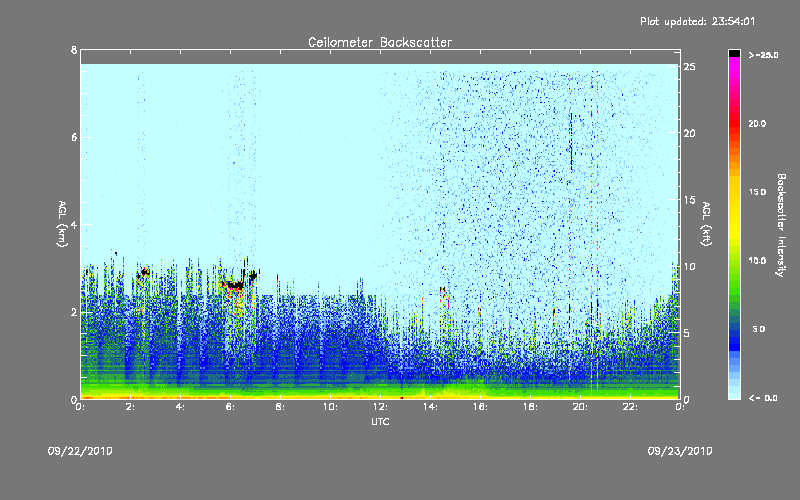The image size is (800, 500).
Task: Click the red band near 20.0 on colorbar
Action: (734, 122)
